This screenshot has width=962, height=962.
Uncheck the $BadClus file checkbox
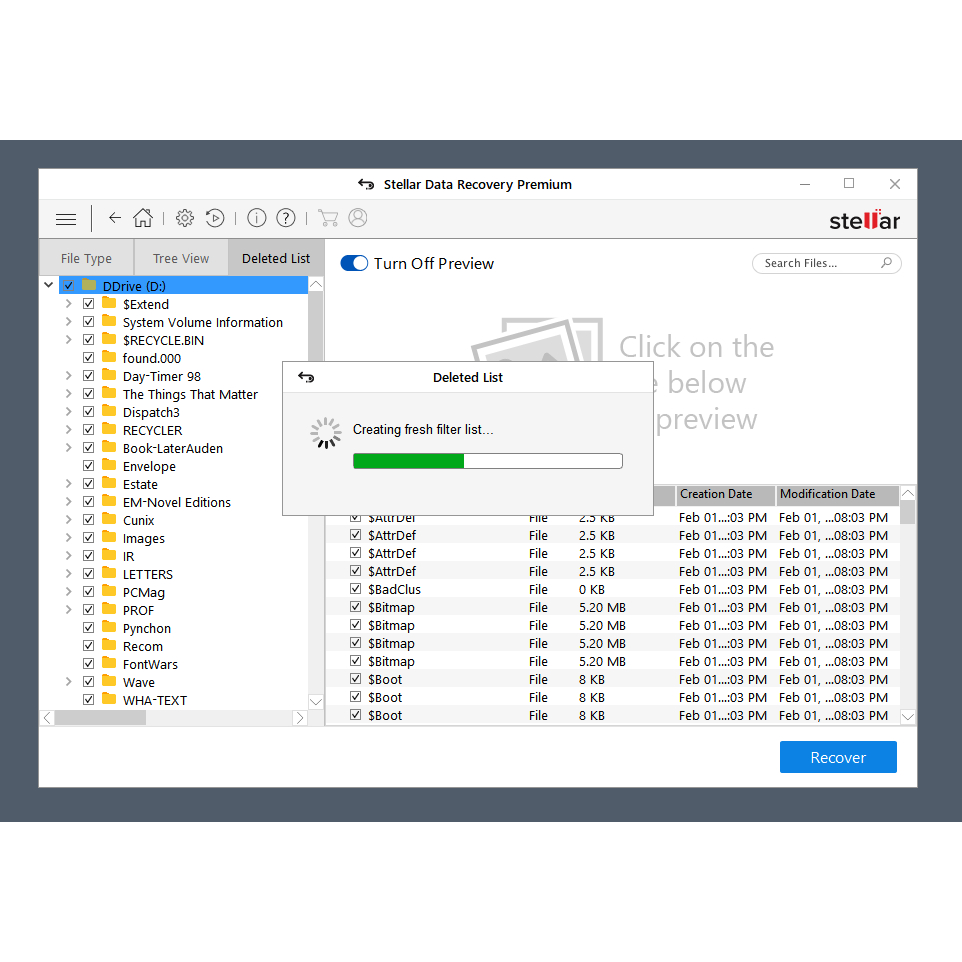pos(355,589)
